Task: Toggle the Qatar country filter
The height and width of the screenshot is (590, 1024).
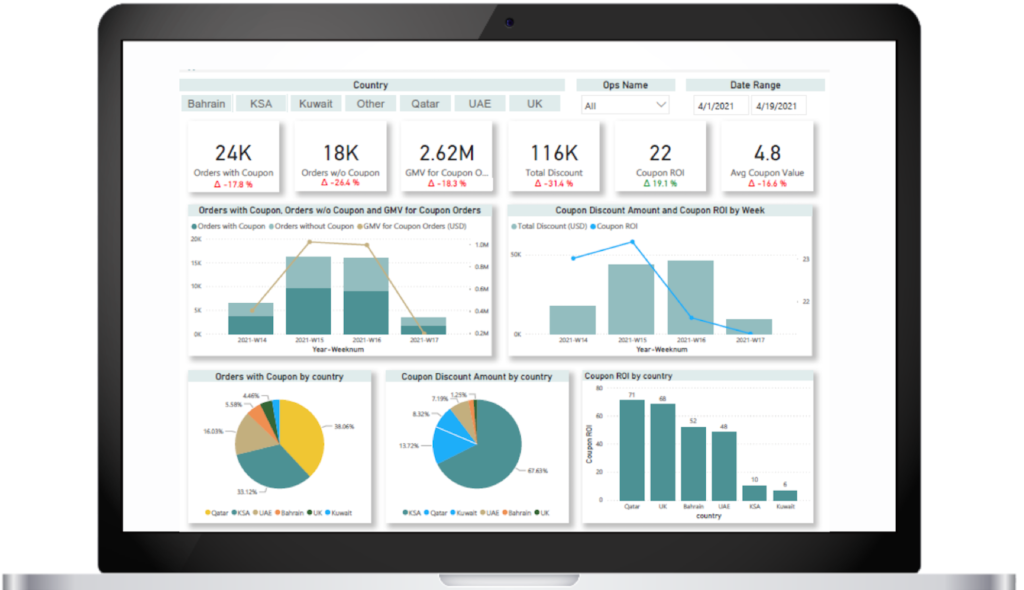Action: (425, 104)
